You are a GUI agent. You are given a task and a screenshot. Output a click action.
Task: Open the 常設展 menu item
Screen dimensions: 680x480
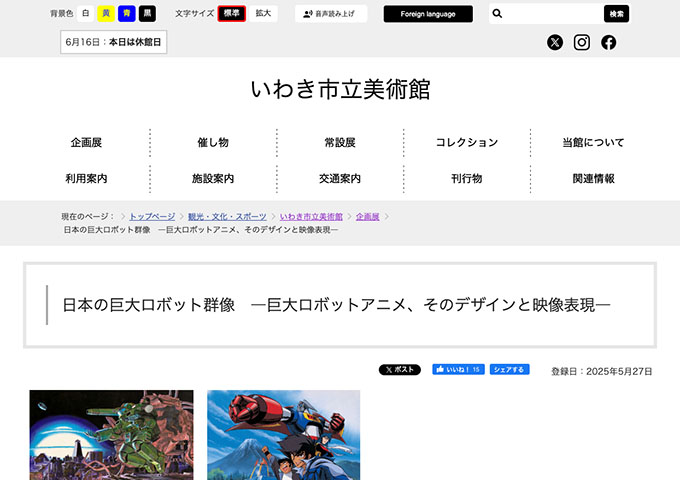(340, 142)
